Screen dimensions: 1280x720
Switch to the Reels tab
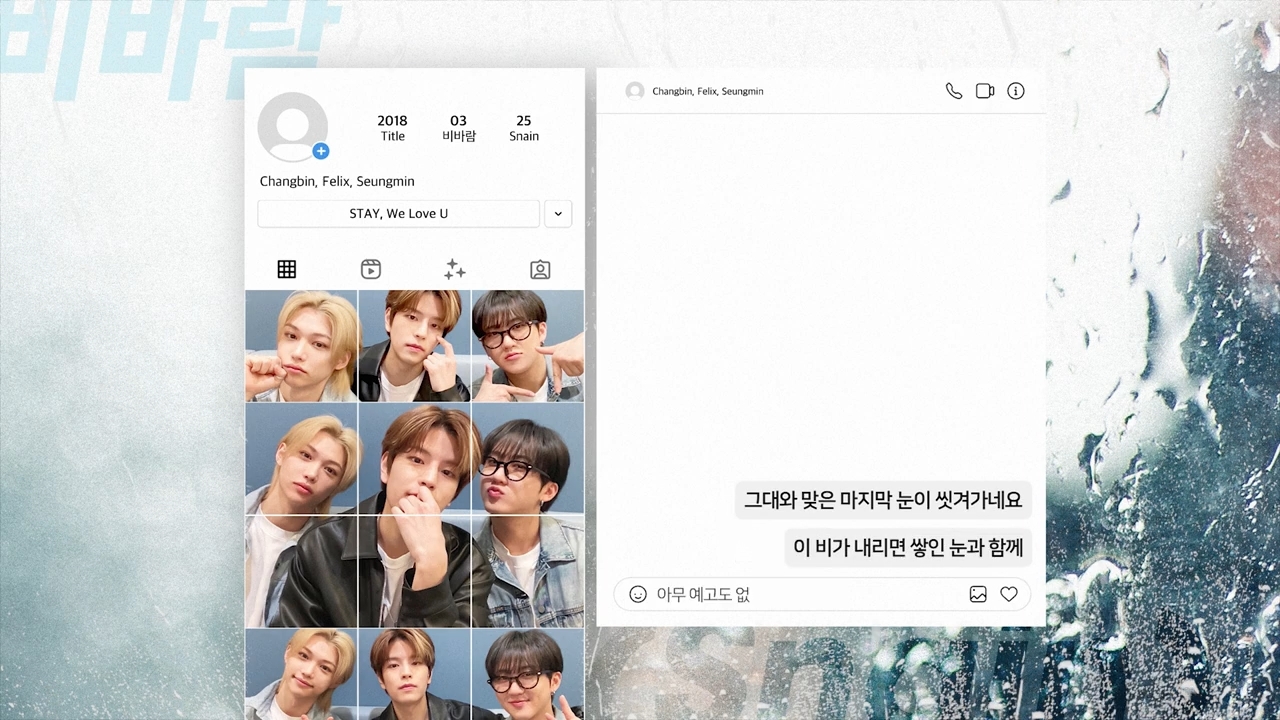coord(371,269)
